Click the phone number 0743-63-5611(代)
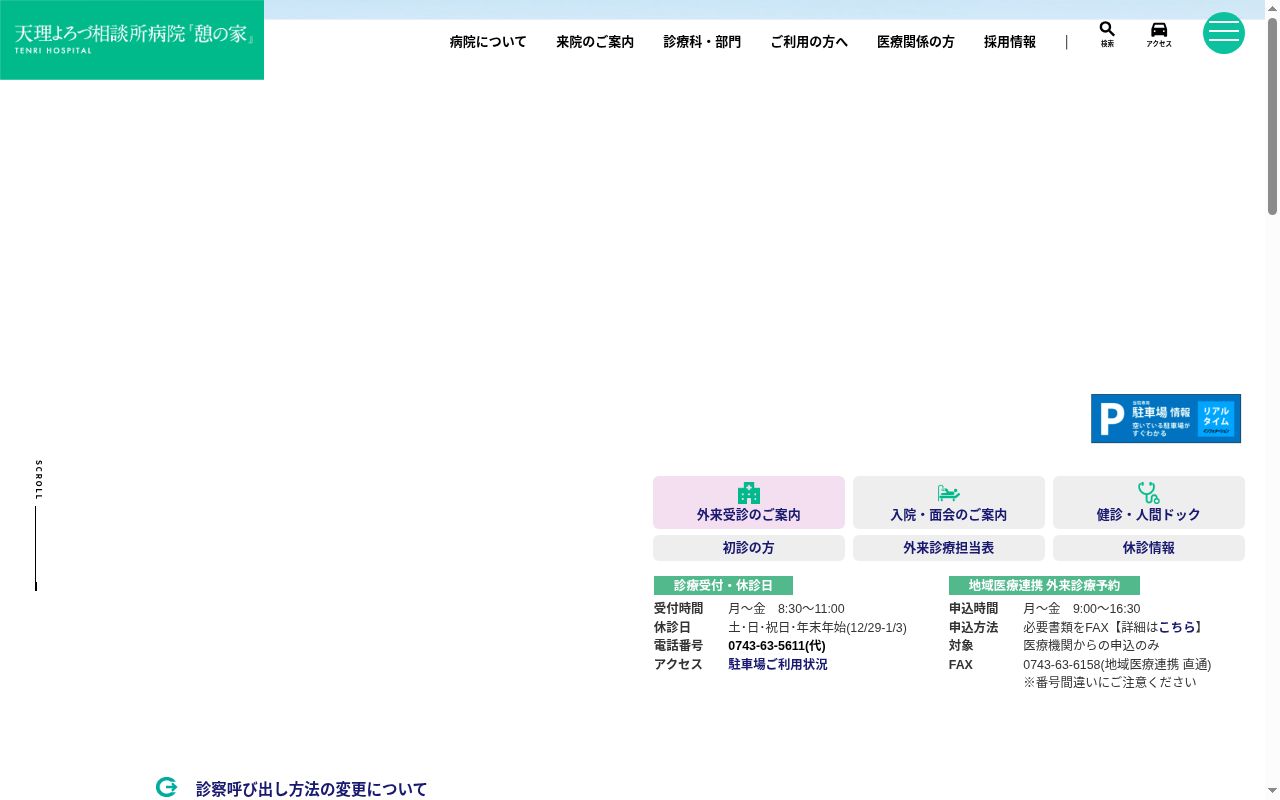The image size is (1280, 800). [777, 646]
